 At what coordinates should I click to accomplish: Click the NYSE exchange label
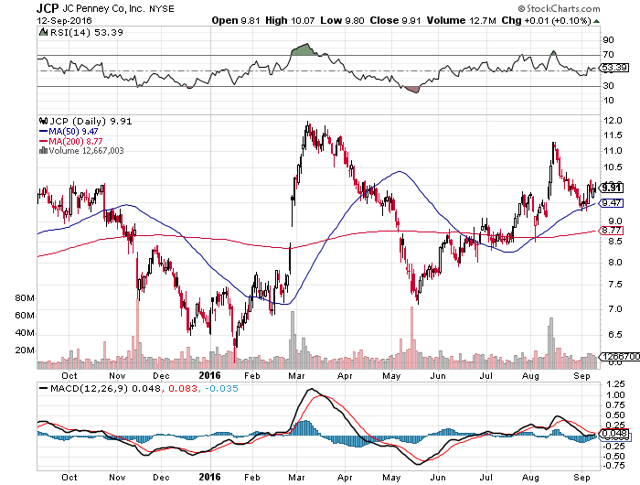[x=161, y=9]
